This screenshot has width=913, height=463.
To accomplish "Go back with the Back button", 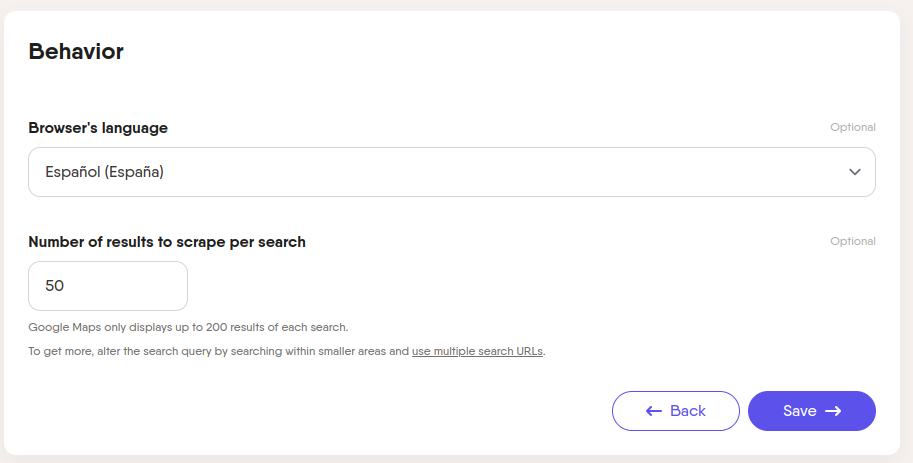I will point(675,411).
